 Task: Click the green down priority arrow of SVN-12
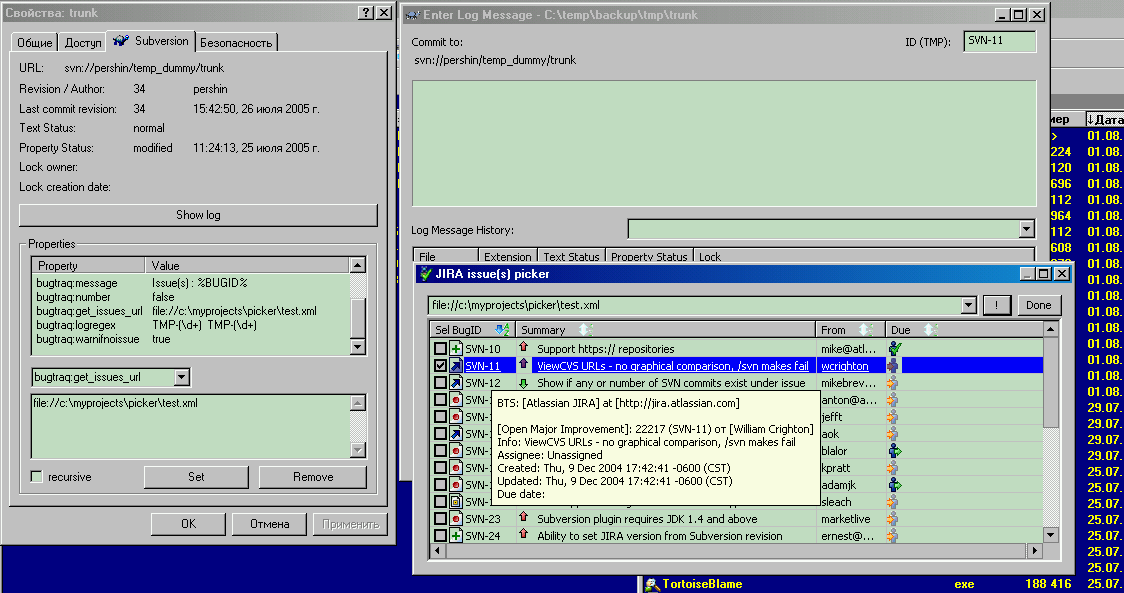(x=523, y=383)
